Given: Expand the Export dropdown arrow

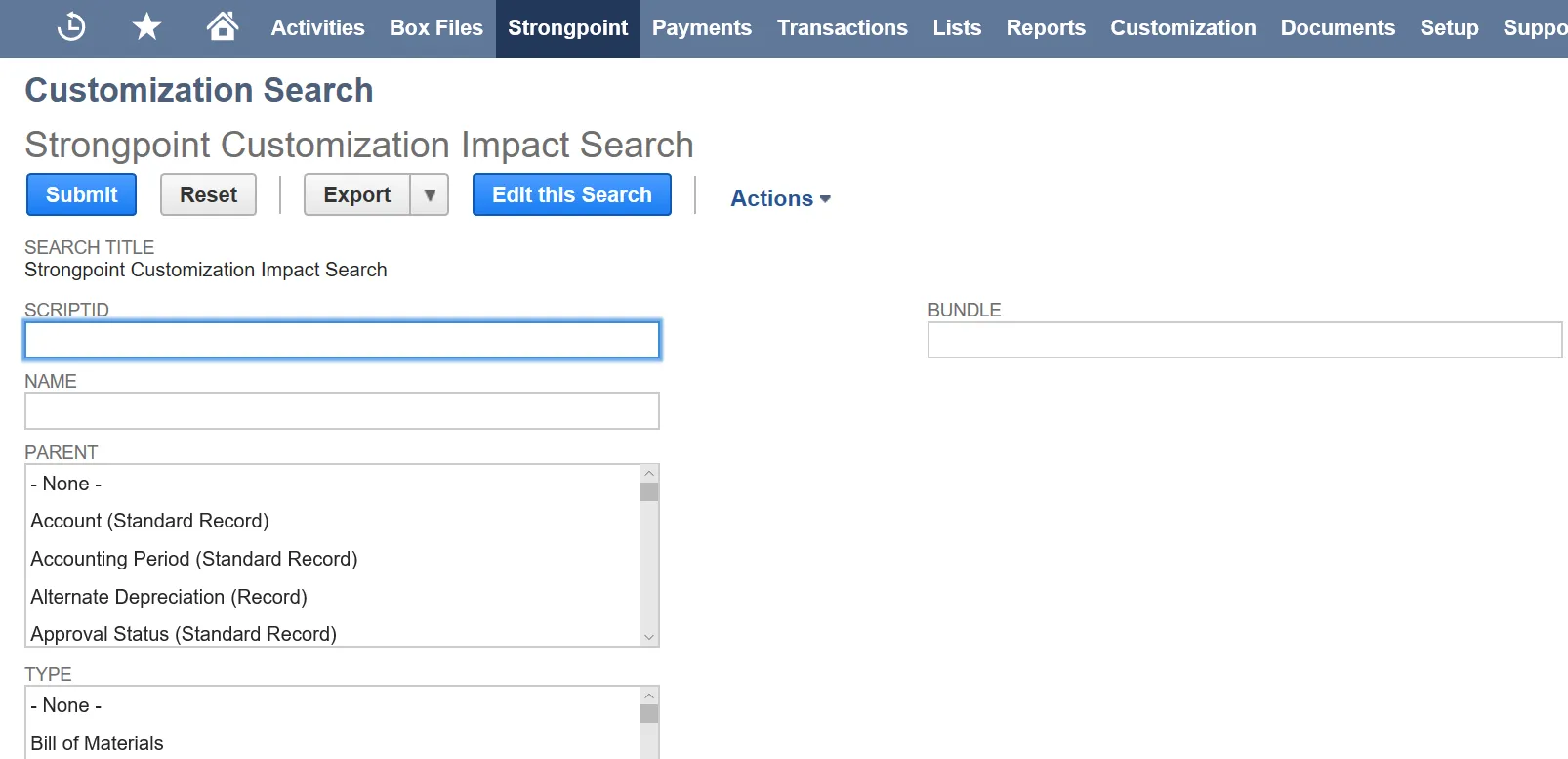Looking at the screenshot, I should (430, 194).
